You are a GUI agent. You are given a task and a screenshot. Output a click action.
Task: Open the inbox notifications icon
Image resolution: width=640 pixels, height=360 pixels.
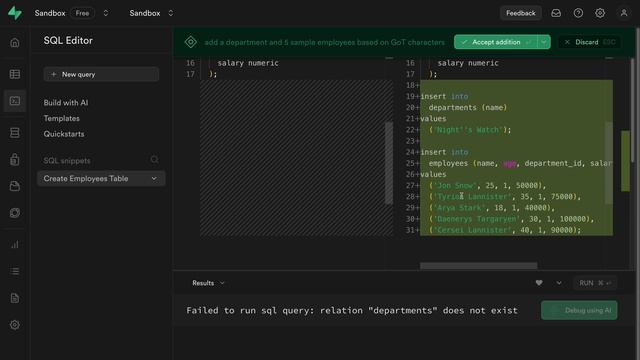[556, 13]
